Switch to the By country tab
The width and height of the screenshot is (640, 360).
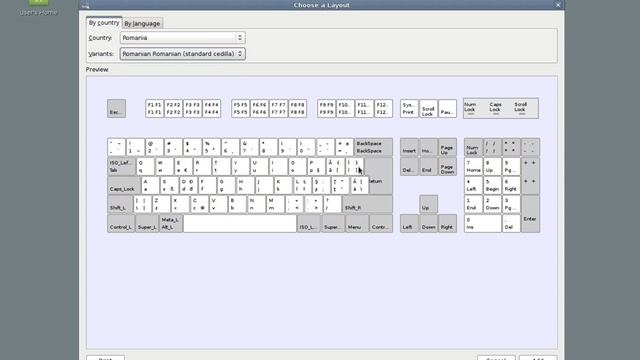[104, 23]
